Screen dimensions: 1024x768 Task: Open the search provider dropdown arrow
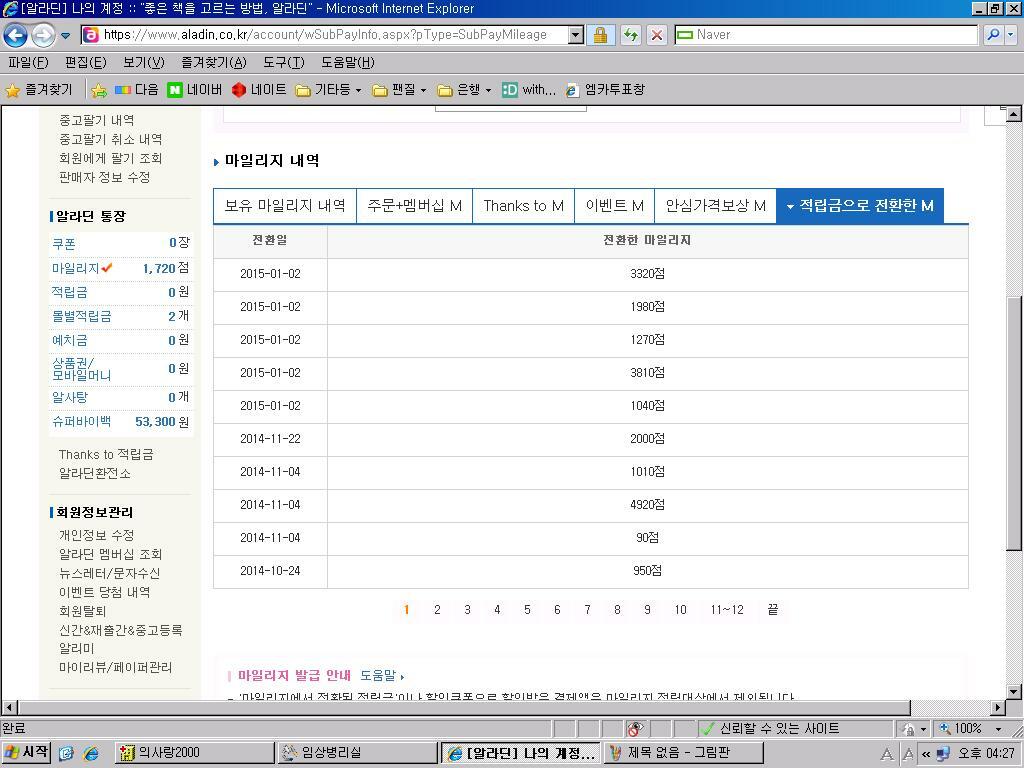click(1010, 35)
